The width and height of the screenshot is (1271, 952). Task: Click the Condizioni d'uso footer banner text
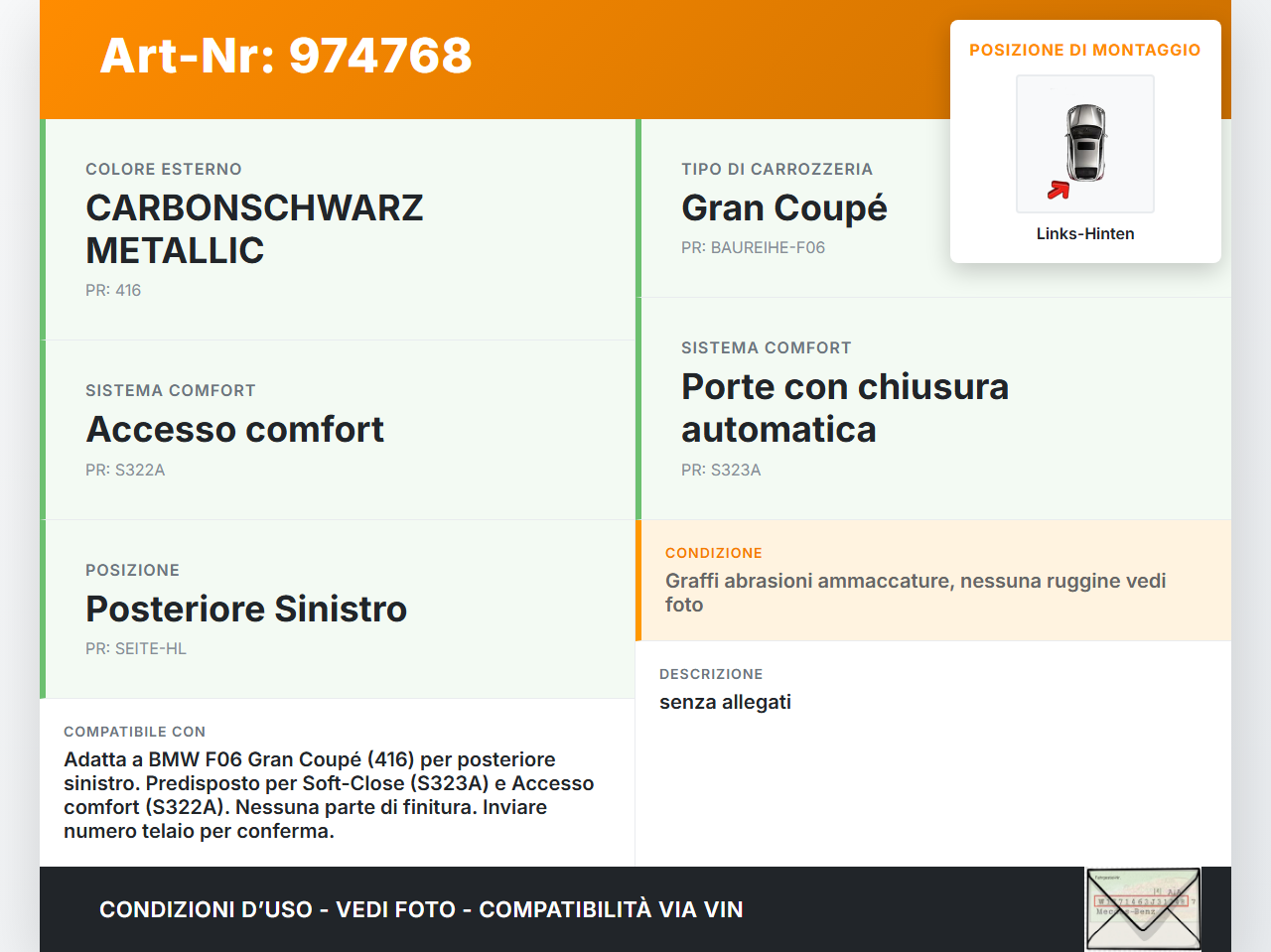coord(421,909)
